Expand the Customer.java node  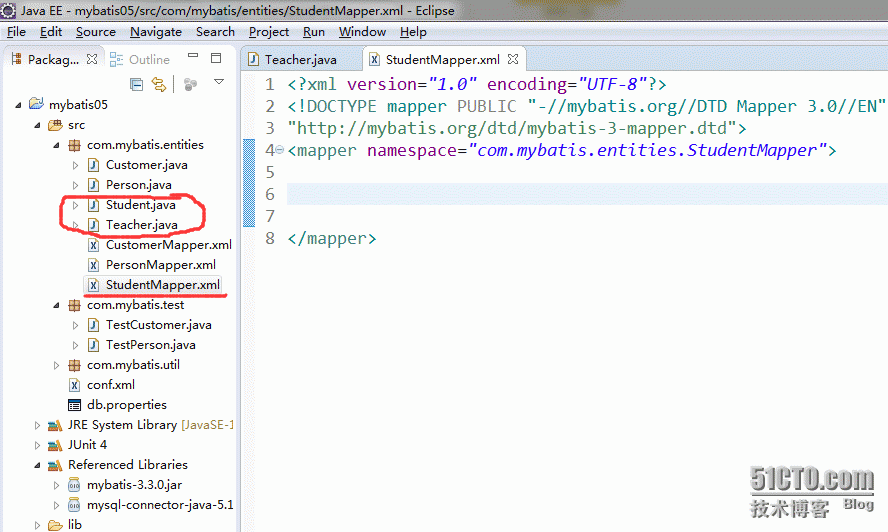pyautogui.click(x=75, y=165)
